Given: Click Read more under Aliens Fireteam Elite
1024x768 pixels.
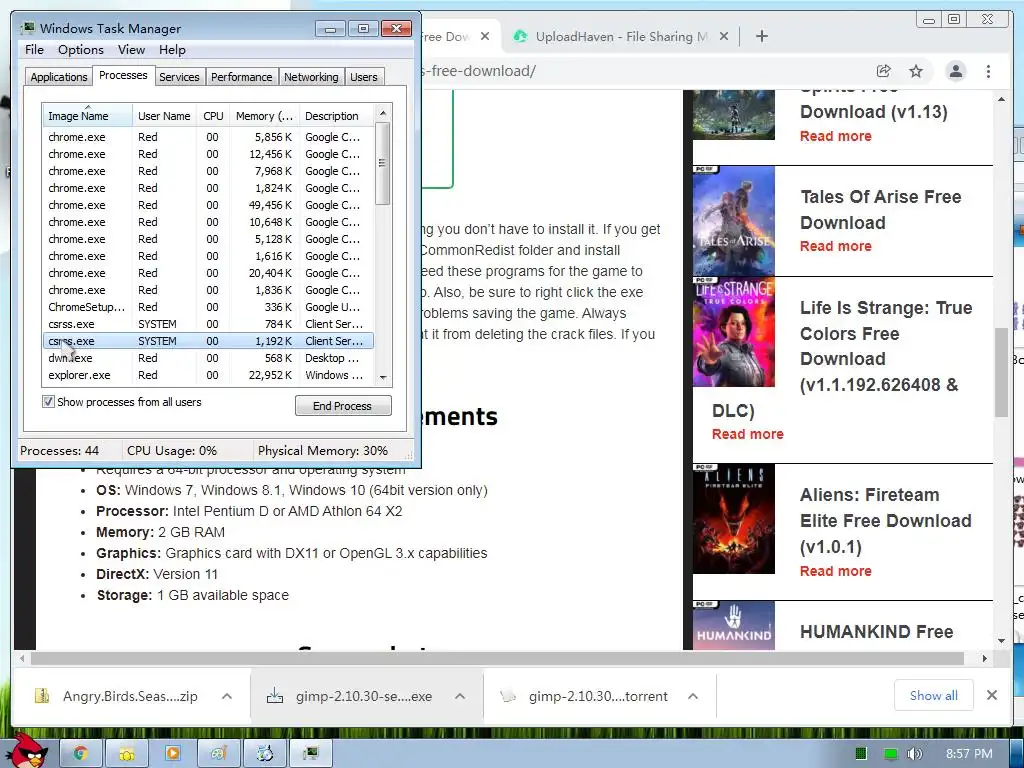Looking at the screenshot, I should click(835, 571).
